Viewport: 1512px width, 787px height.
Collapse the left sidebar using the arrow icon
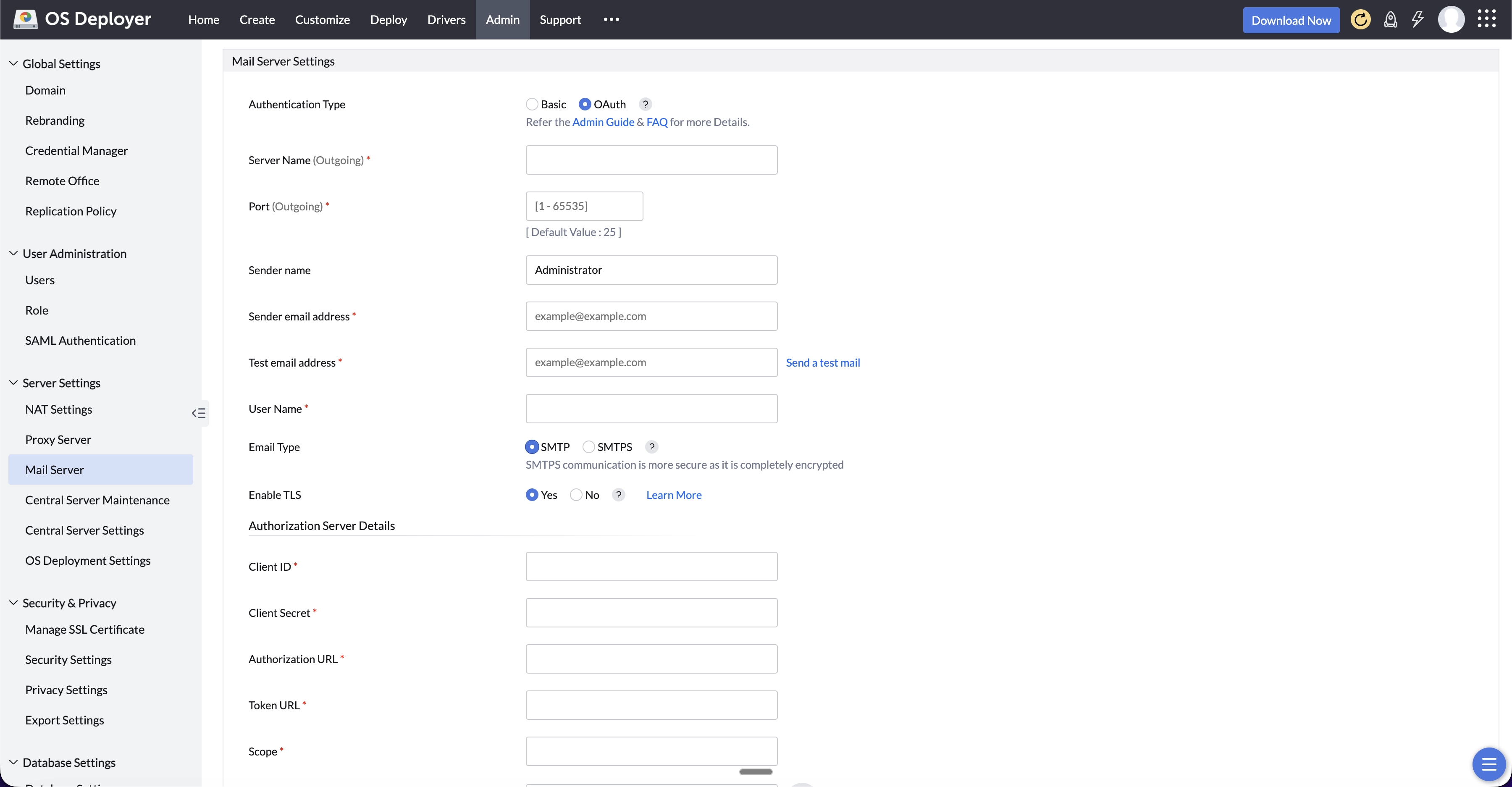point(198,413)
